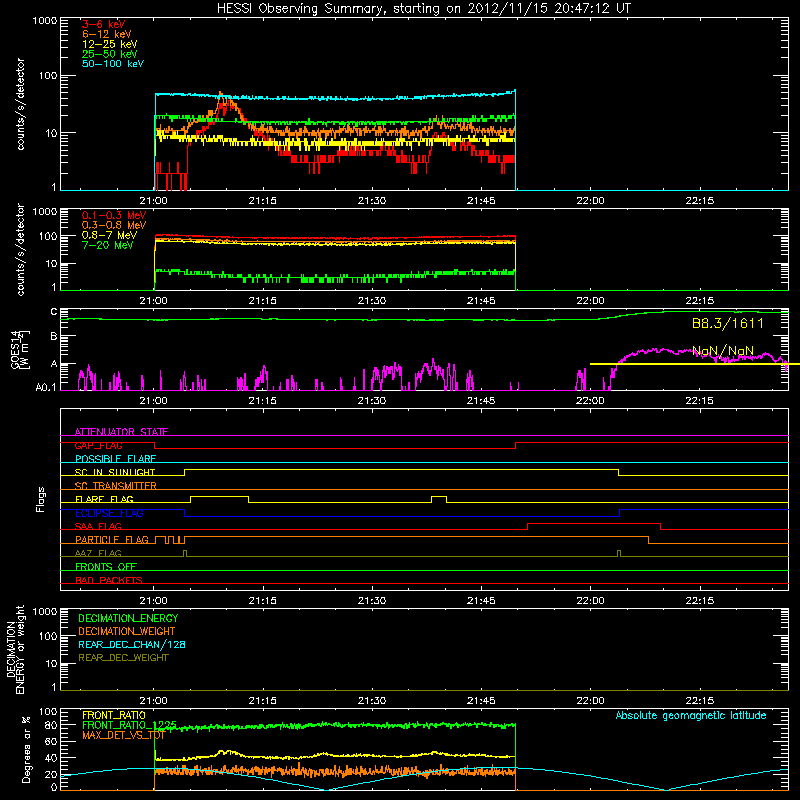Select the SAA_FLAG label
This screenshot has height=800, width=800.
98,526
